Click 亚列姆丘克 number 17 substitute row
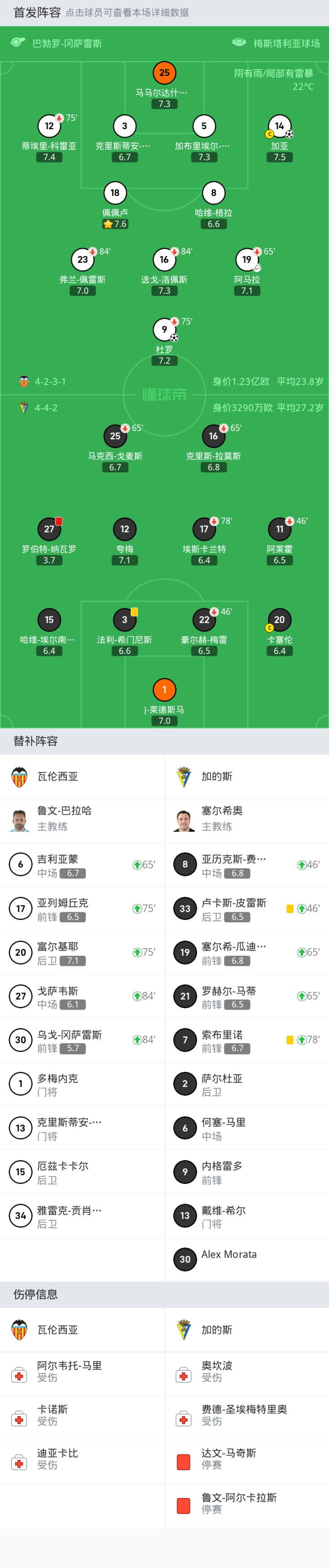 click(82, 908)
